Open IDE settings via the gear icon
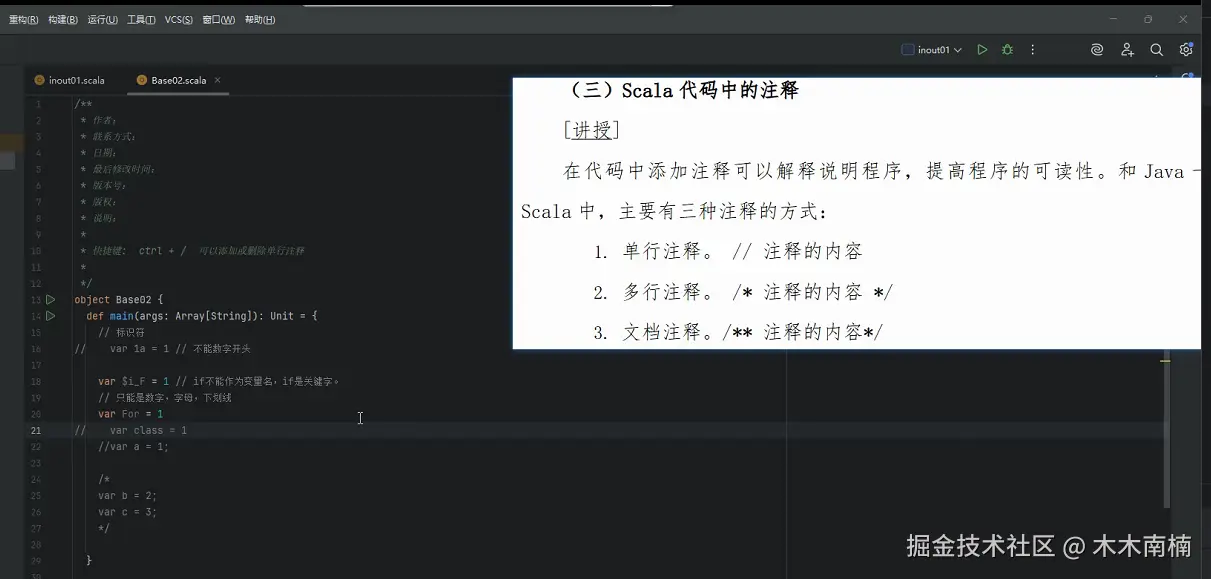1211x579 pixels. coord(1186,48)
